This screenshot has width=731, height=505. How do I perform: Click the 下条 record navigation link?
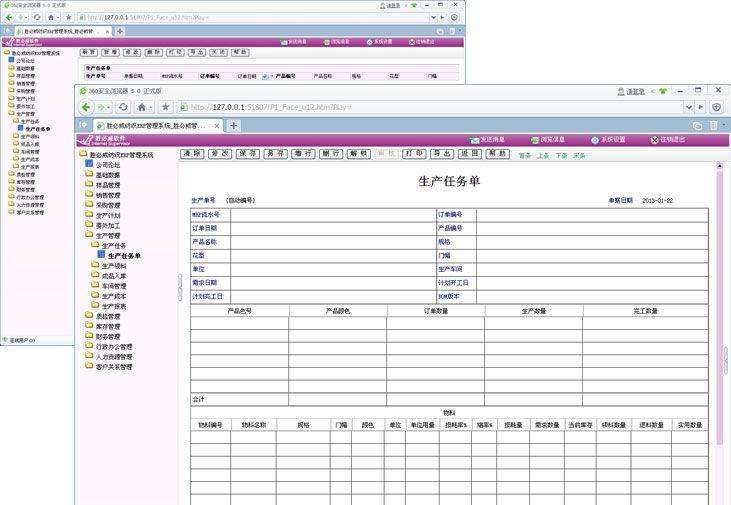pyautogui.click(x=561, y=155)
